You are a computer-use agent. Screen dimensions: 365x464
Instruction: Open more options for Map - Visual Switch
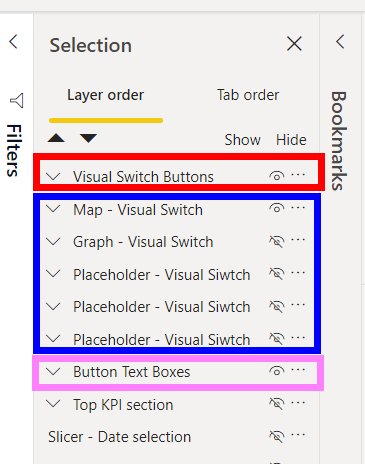pyautogui.click(x=298, y=208)
